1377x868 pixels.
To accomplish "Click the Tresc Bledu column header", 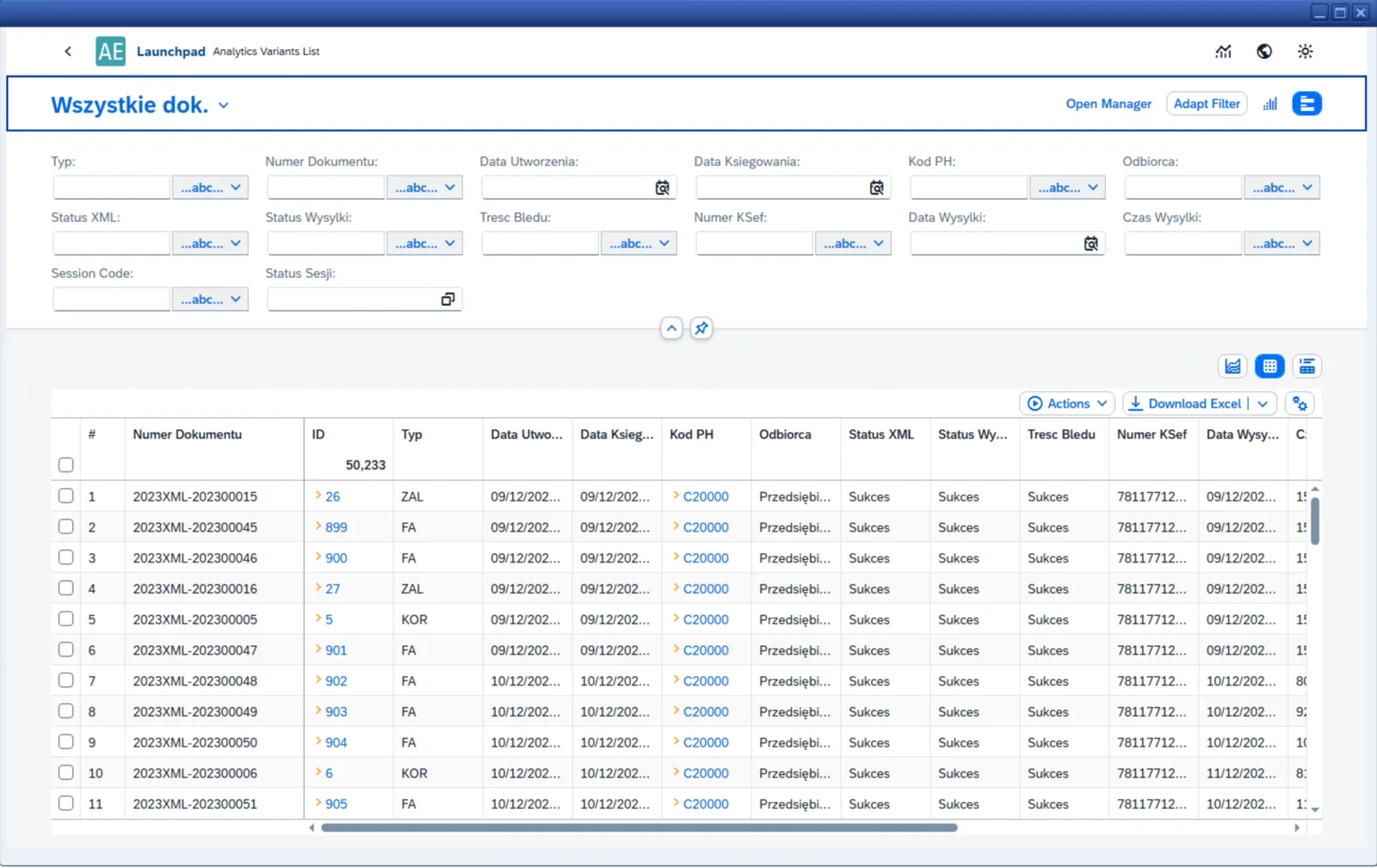I will [x=1061, y=434].
